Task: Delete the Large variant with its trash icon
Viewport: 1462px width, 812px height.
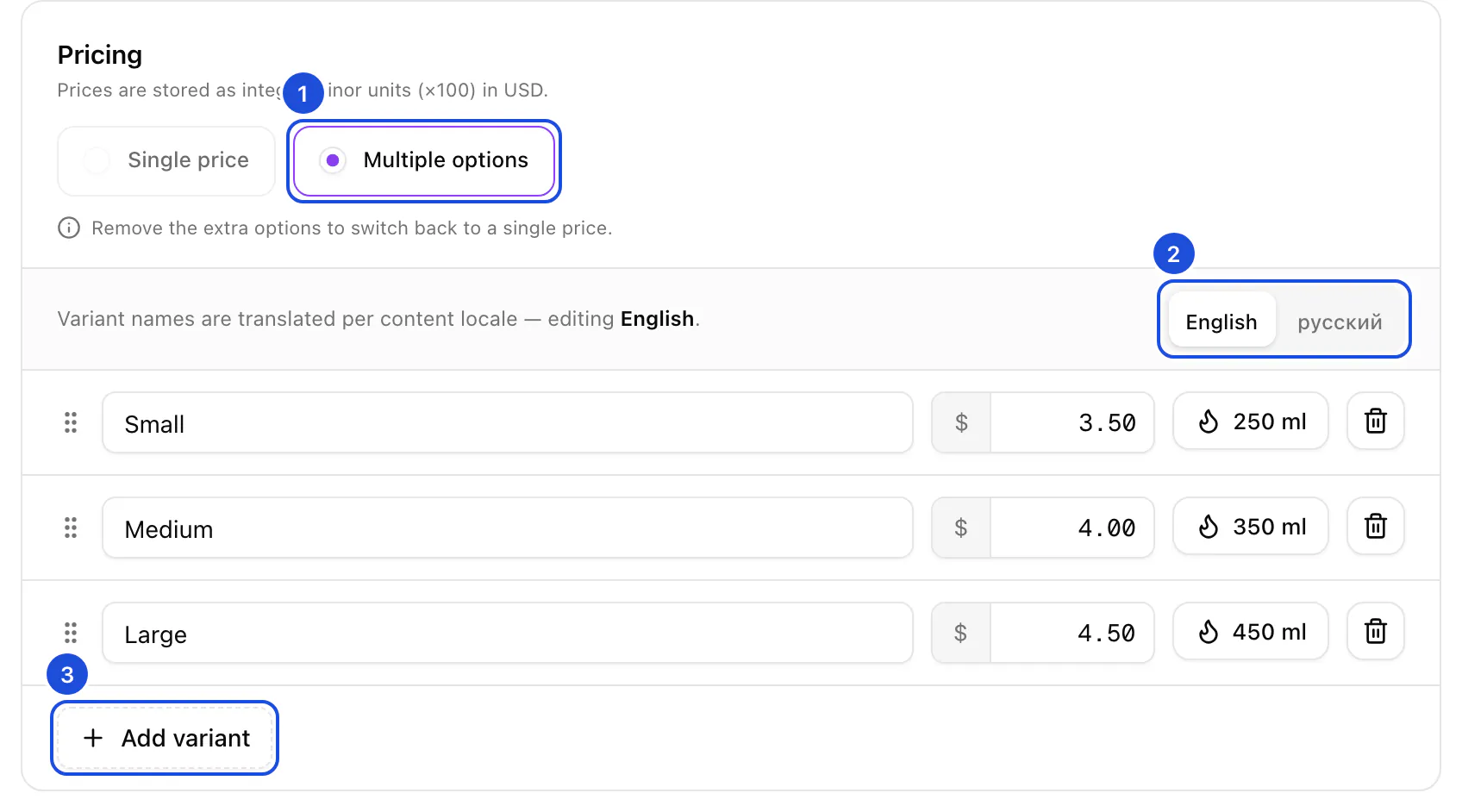Action: [1376, 632]
